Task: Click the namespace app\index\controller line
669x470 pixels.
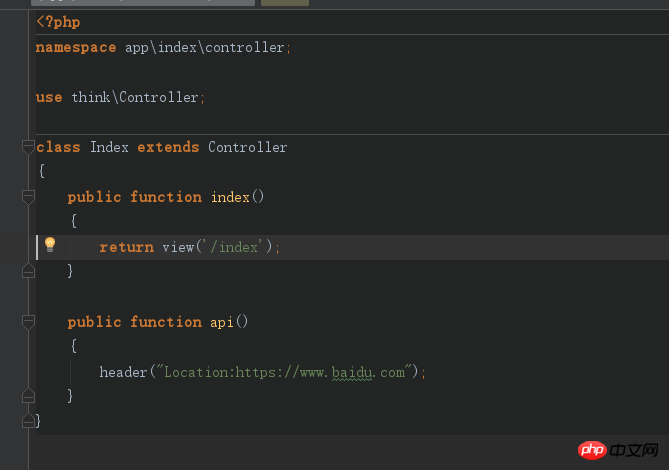Action: (163, 47)
